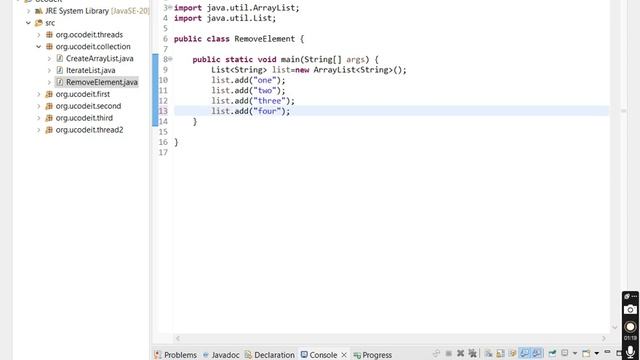Expand CreateArrayList.java node
This screenshot has height=360, width=640.
point(49,58)
